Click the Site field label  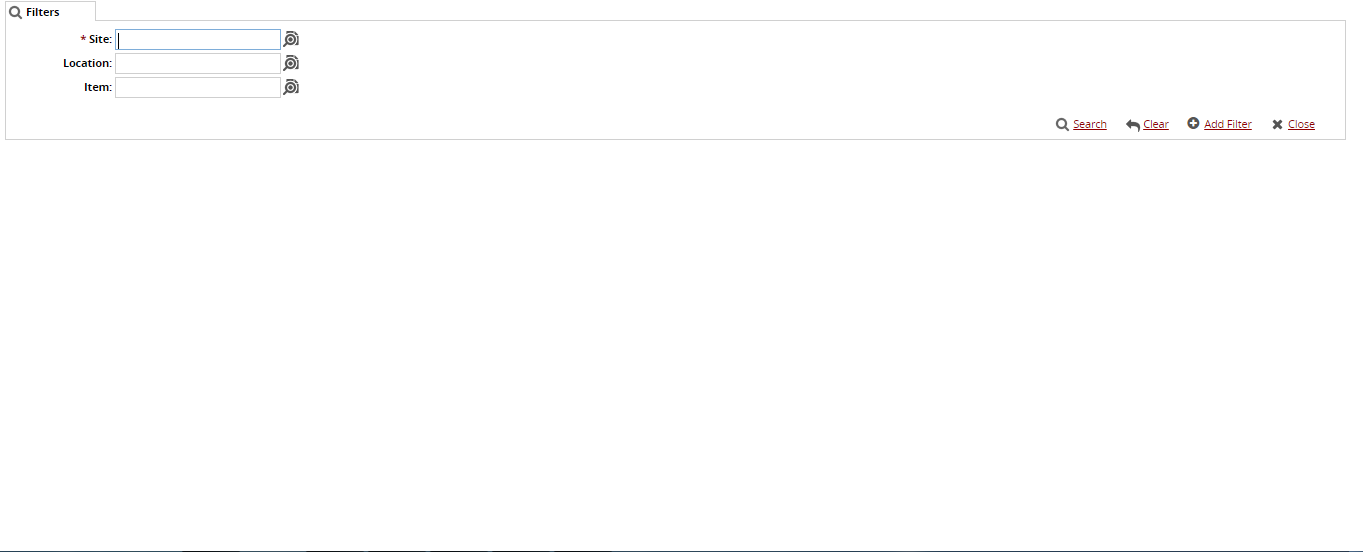[100, 39]
